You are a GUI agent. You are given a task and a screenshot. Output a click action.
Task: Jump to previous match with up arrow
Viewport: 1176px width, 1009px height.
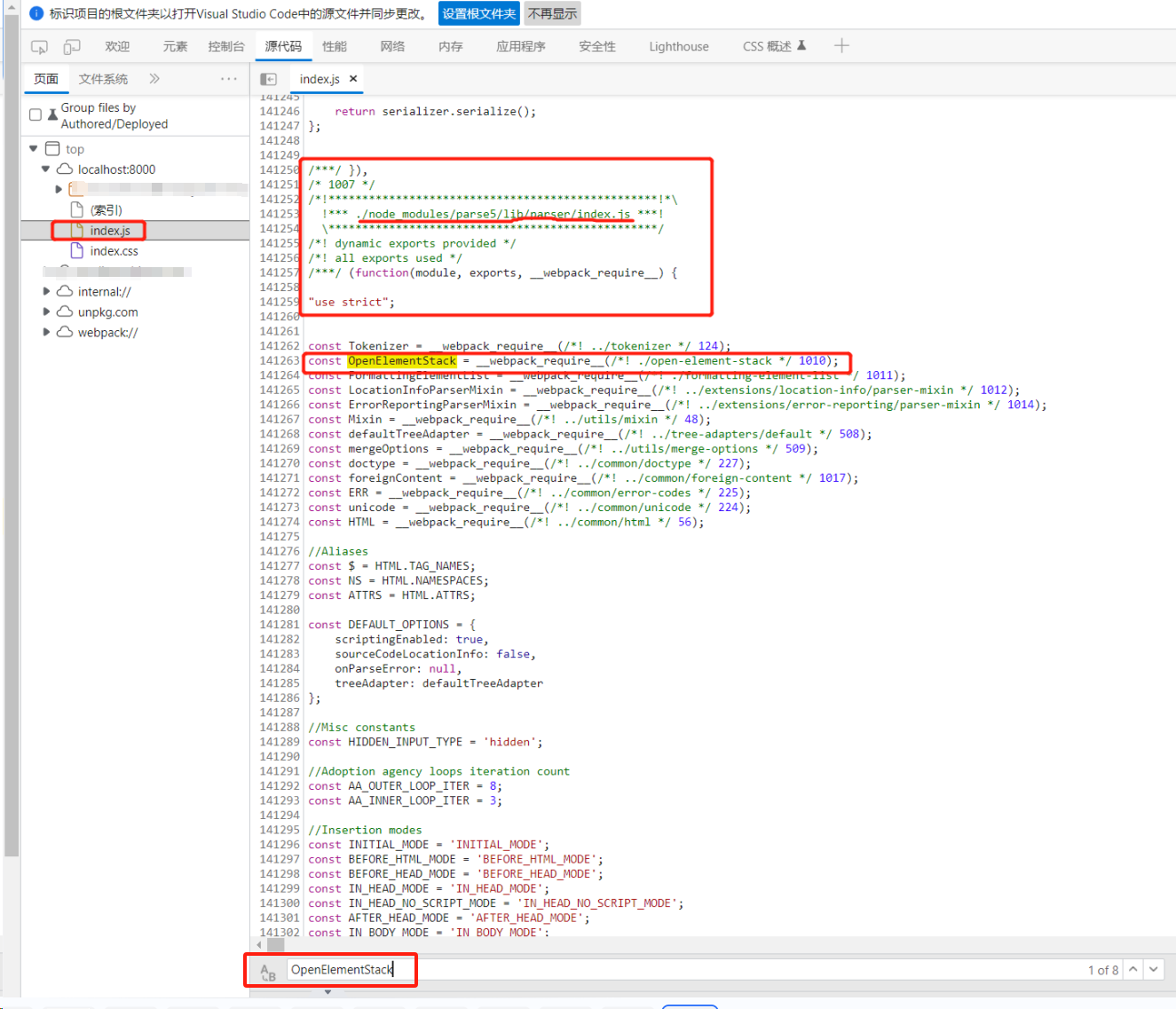(x=1133, y=969)
